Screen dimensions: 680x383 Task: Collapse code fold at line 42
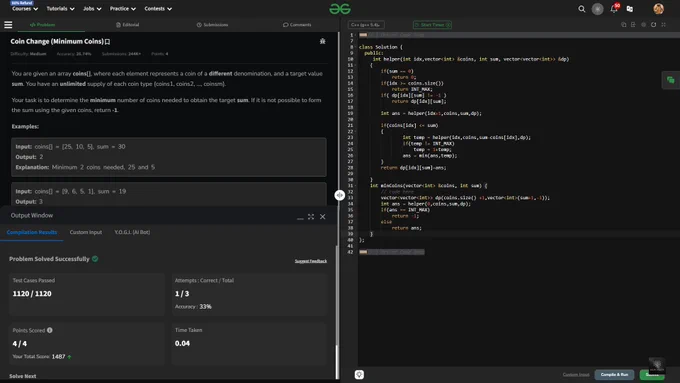[363, 252]
